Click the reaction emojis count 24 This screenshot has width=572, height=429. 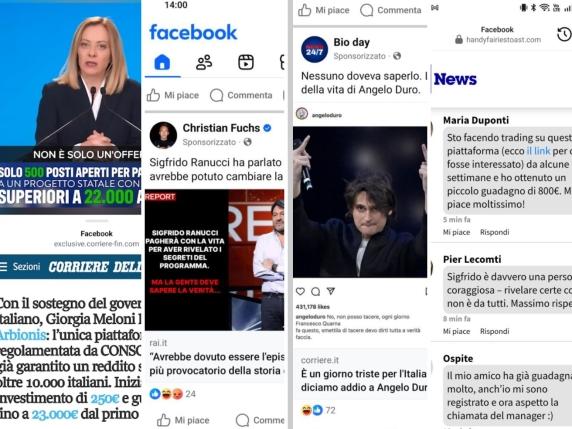pyautogui.click(x=173, y=394)
